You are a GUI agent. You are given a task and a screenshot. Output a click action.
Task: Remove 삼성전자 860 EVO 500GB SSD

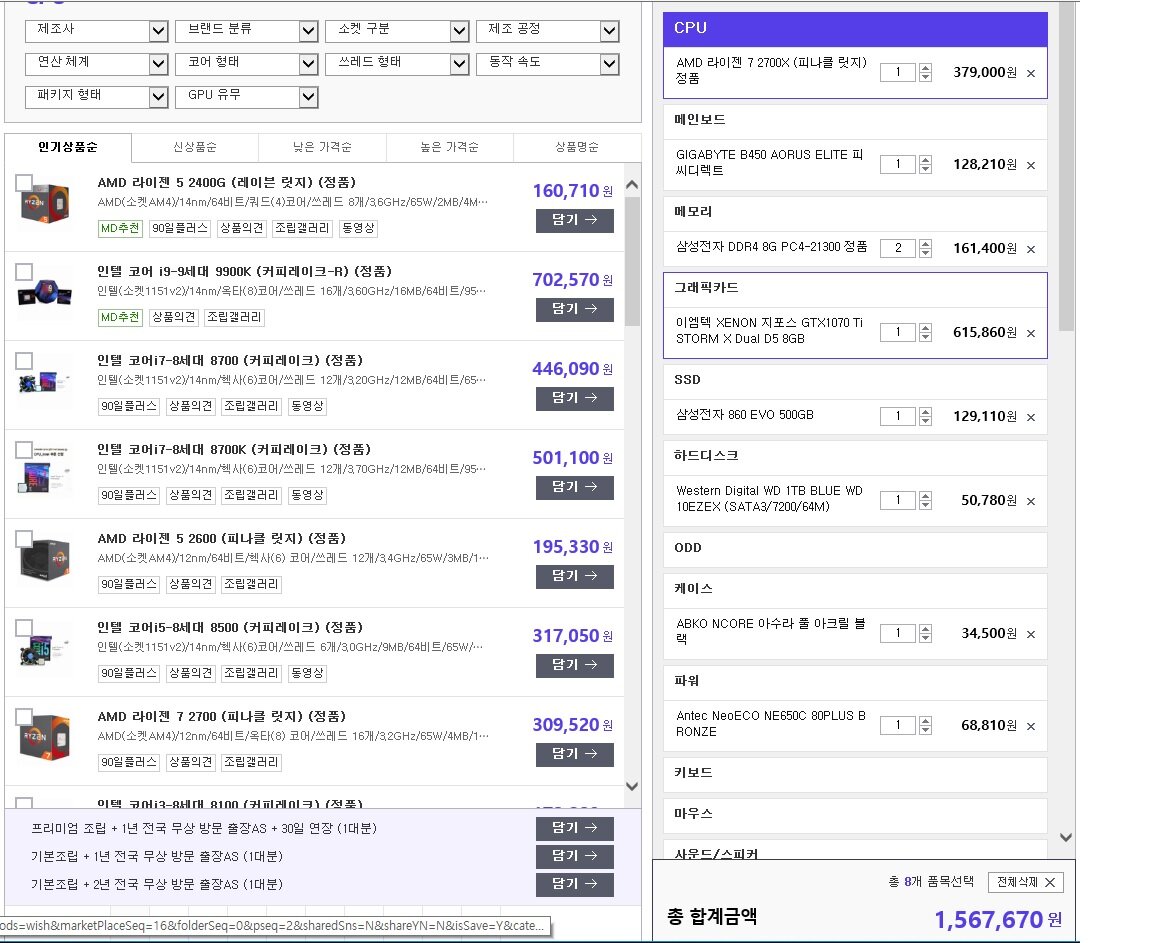(1031, 417)
